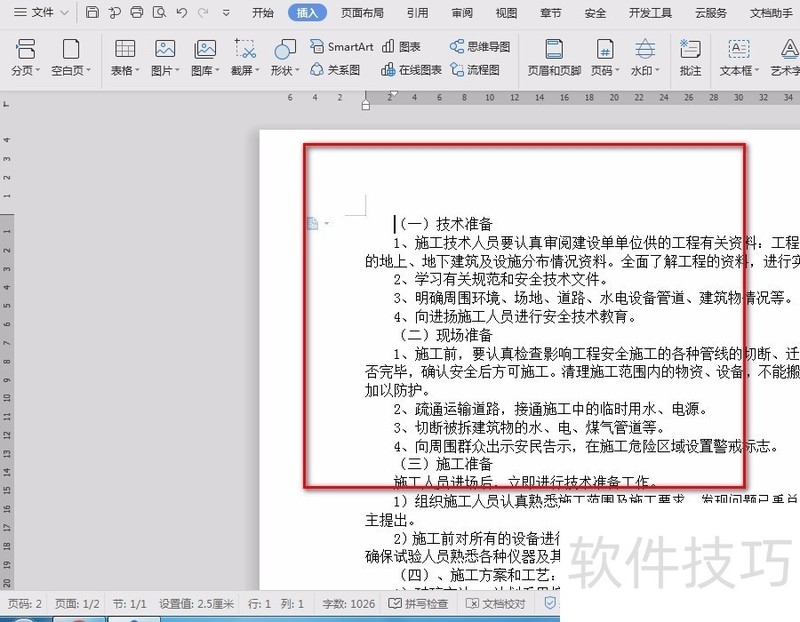Image resolution: width=800 pixels, height=622 pixels.
Task: Click the 页码: 2 status bar entry
Action: (24, 604)
